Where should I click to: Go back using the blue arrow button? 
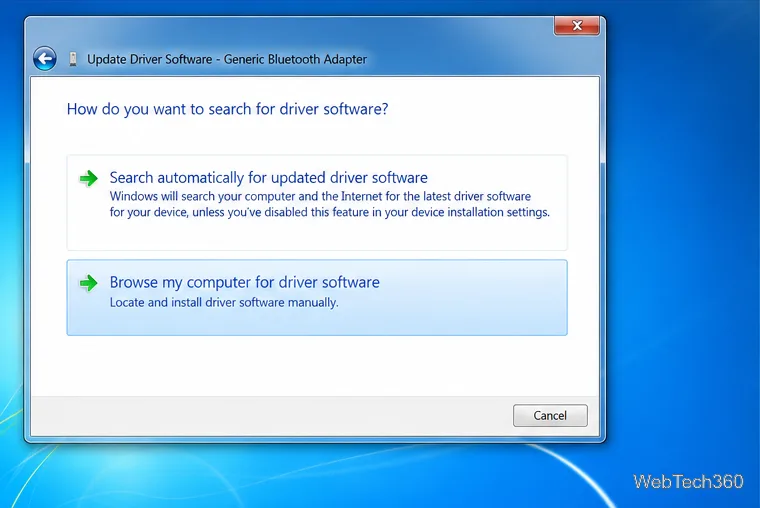tap(45, 59)
